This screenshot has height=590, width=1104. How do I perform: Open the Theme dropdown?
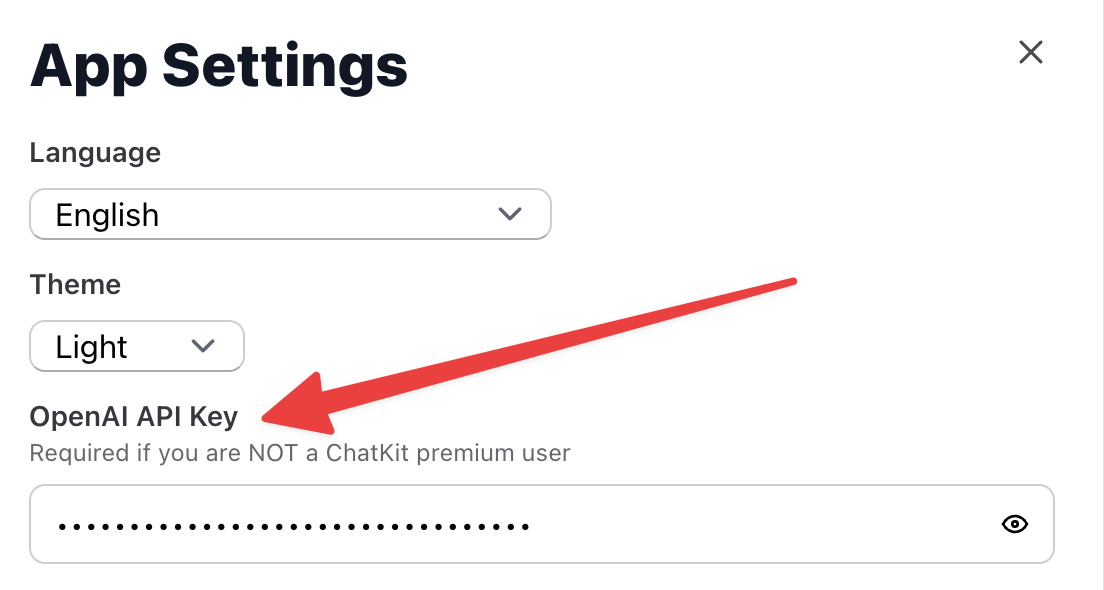pyautogui.click(x=137, y=346)
